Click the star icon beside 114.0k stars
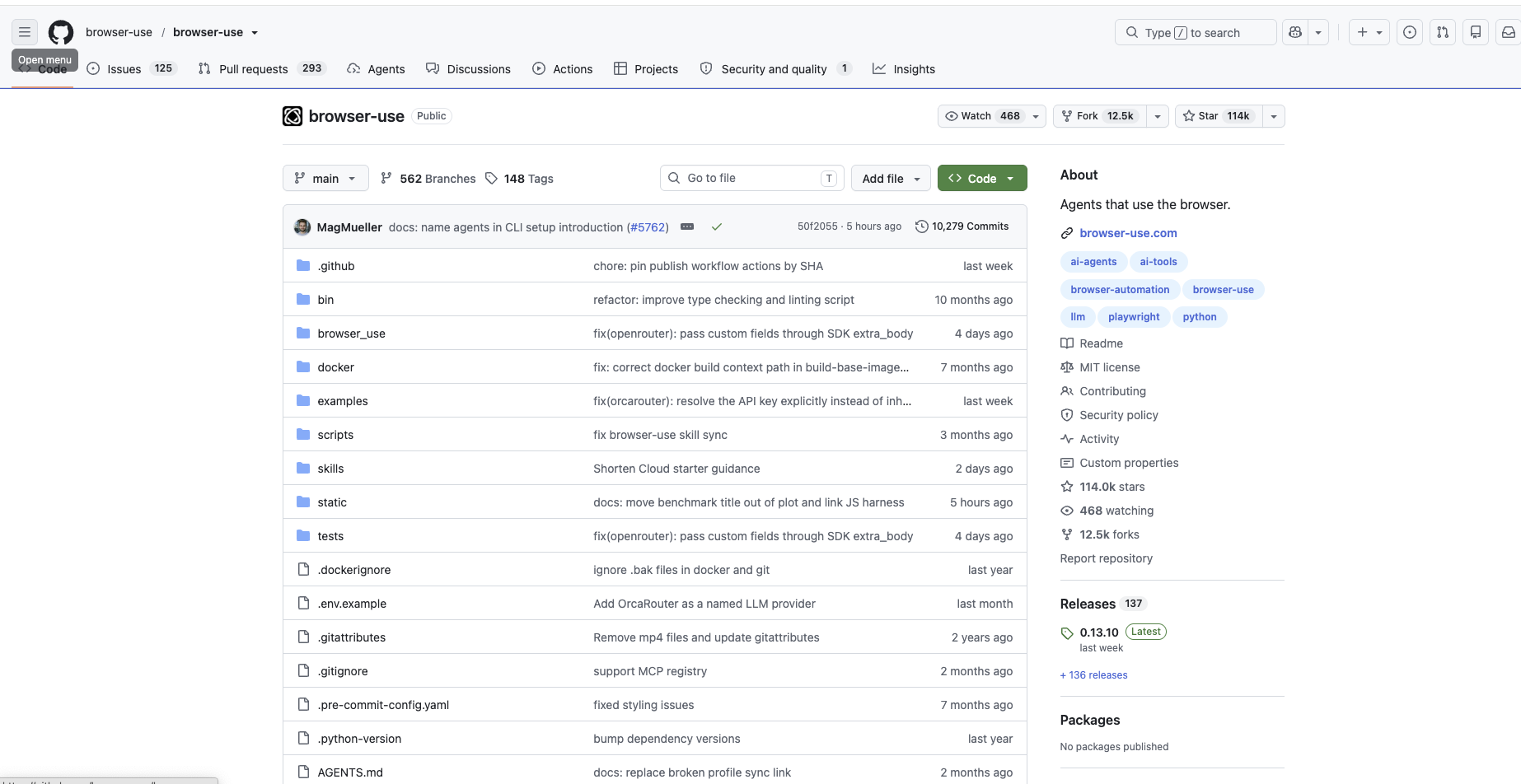The height and width of the screenshot is (784, 1521). click(x=1067, y=487)
